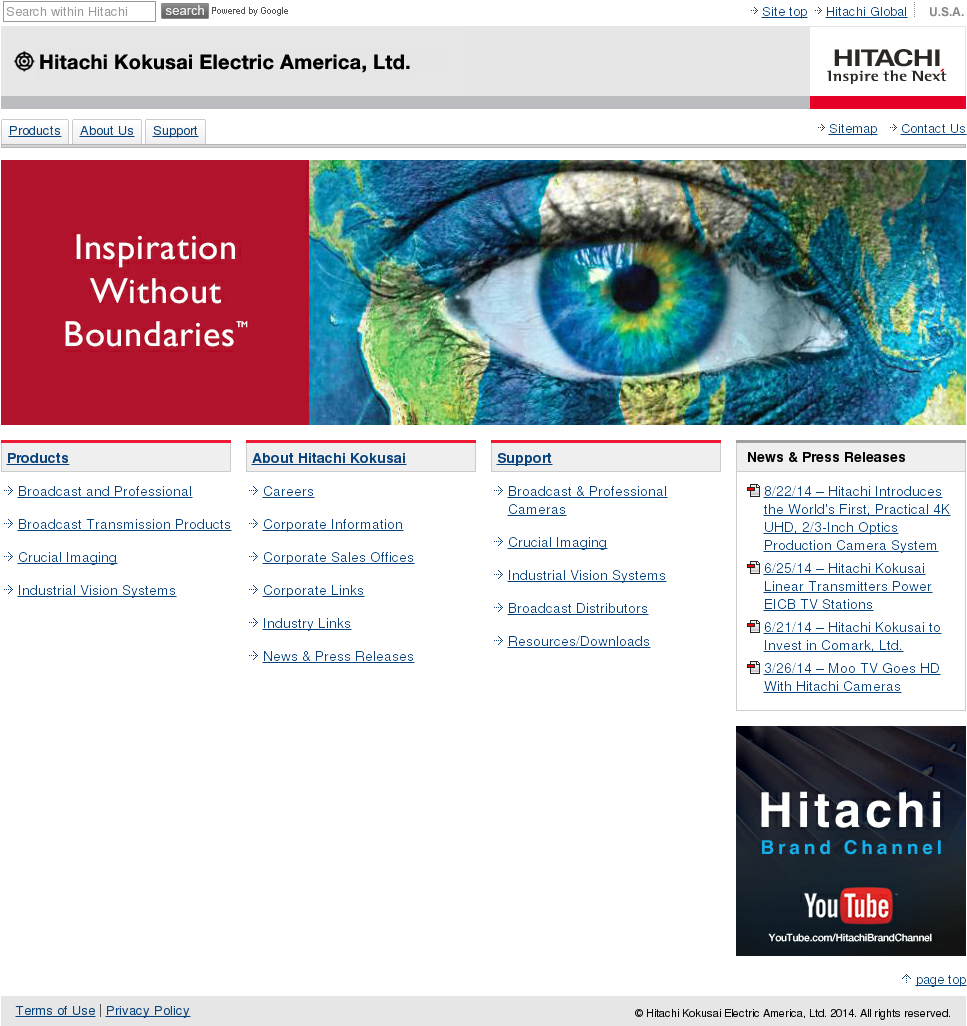967x1026 pixels.
Task: Open Broadcast & Professional Cameras support link
Action: click(588, 501)
